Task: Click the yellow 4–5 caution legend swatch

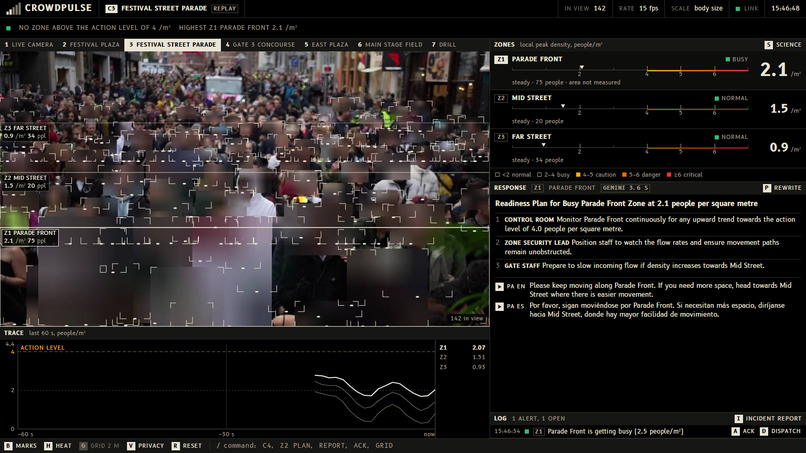Action: pyautogui.click(x=578, y=175)
